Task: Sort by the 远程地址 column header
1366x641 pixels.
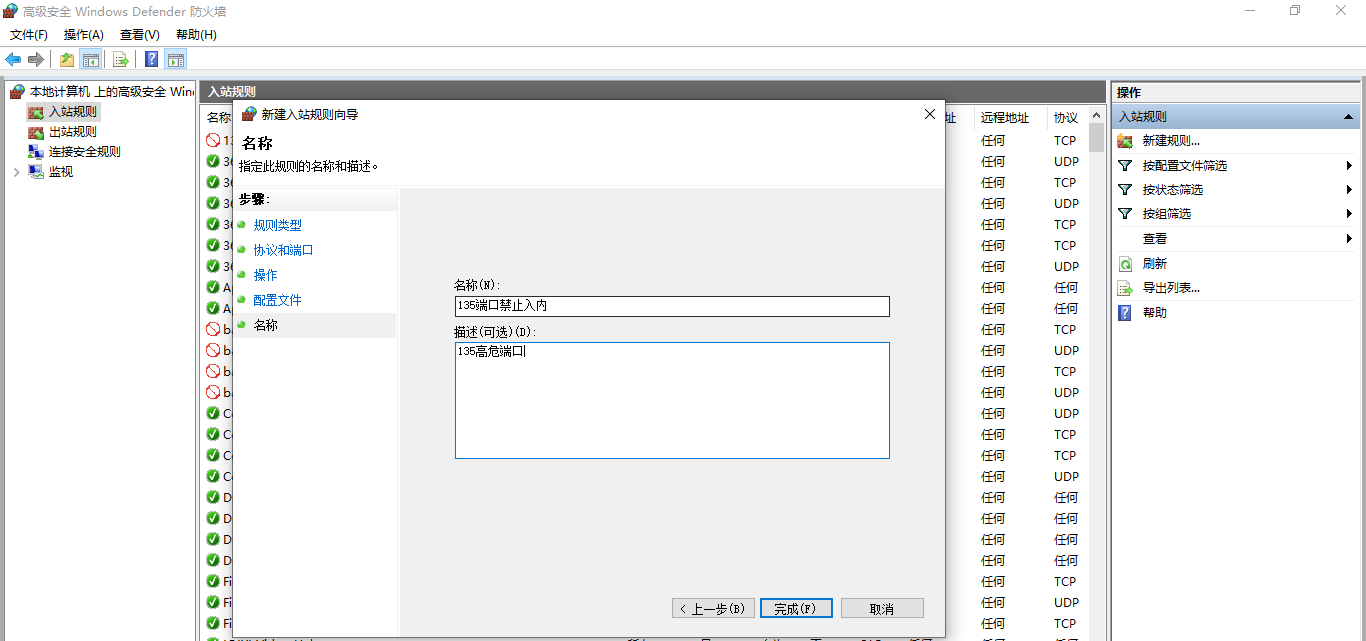Action: (x=1005, y=117)
